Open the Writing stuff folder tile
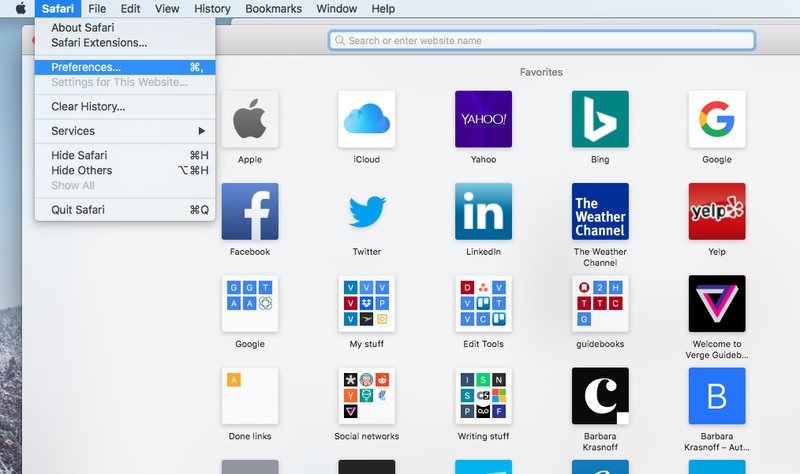 point(483,396)
